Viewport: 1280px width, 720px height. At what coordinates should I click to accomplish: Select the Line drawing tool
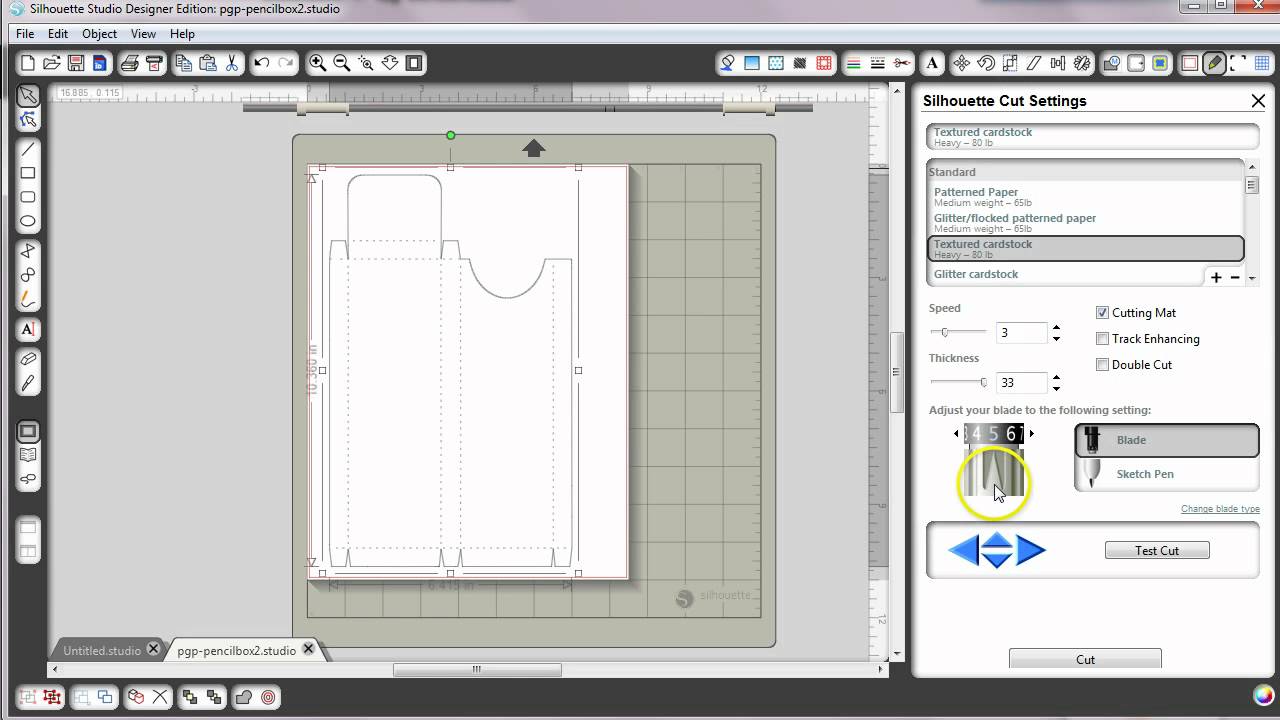click(28, 149)
